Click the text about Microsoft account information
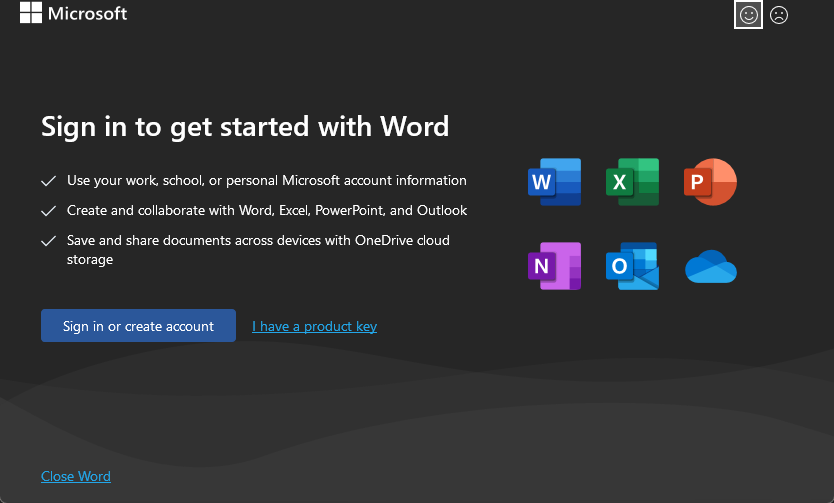The image size is (834, 503). tap(266, 181)
